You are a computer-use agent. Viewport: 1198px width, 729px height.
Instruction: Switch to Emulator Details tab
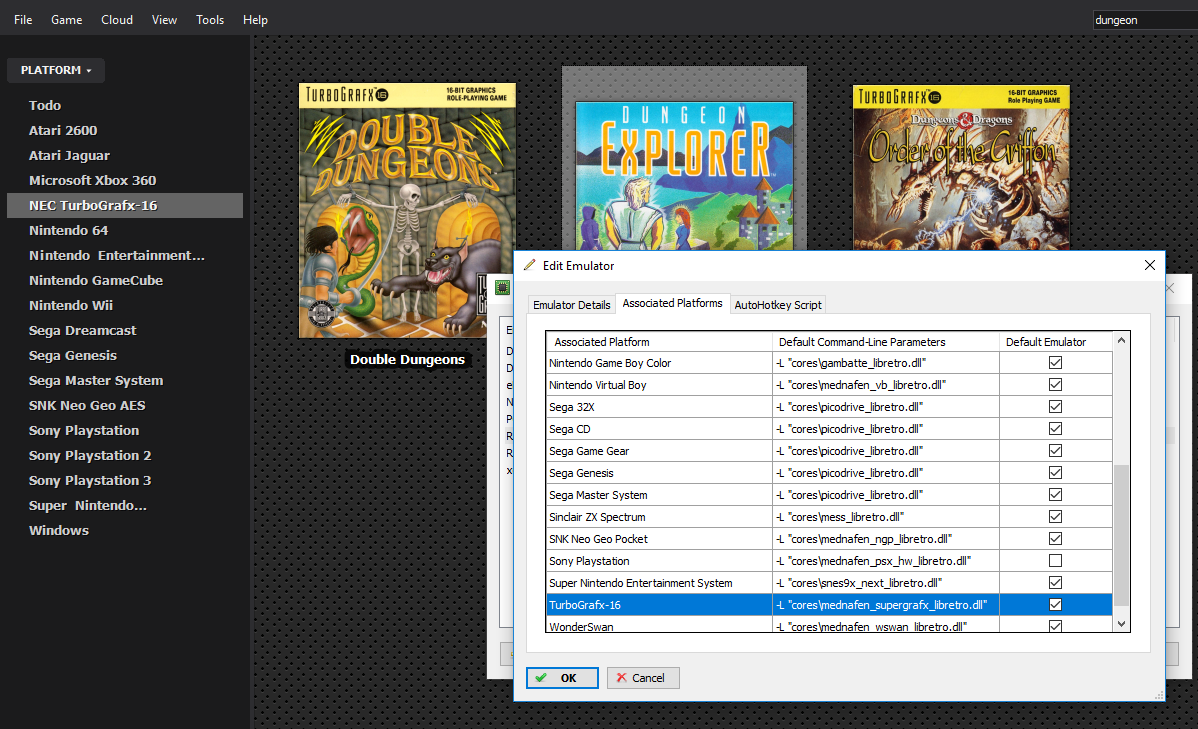point(571,305)
